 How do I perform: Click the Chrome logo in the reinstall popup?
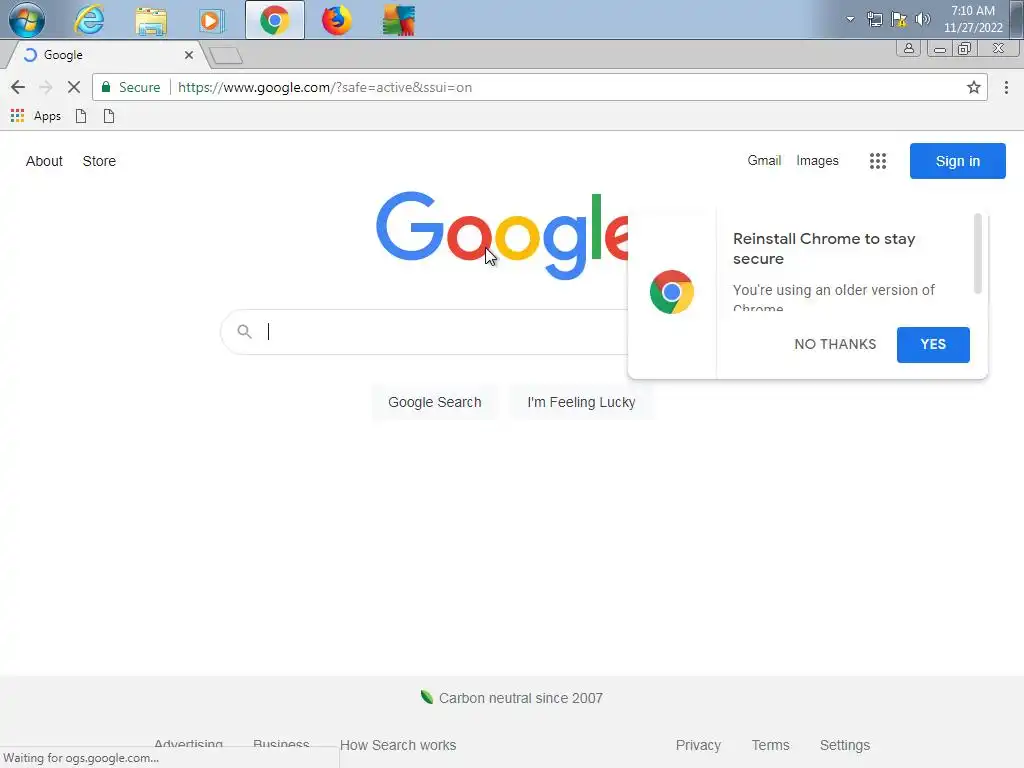pyautogui.click(x=671, y=292)
